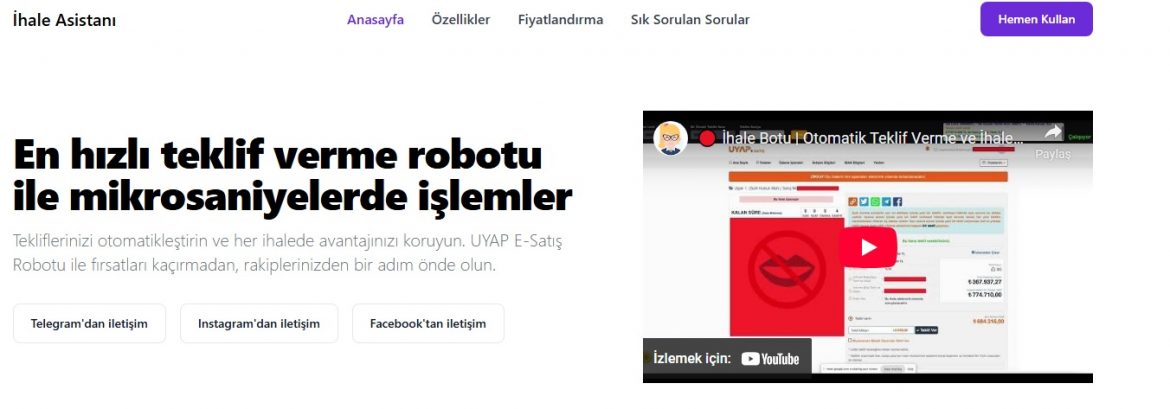Play the embedded YouTube video

[868, 247]
